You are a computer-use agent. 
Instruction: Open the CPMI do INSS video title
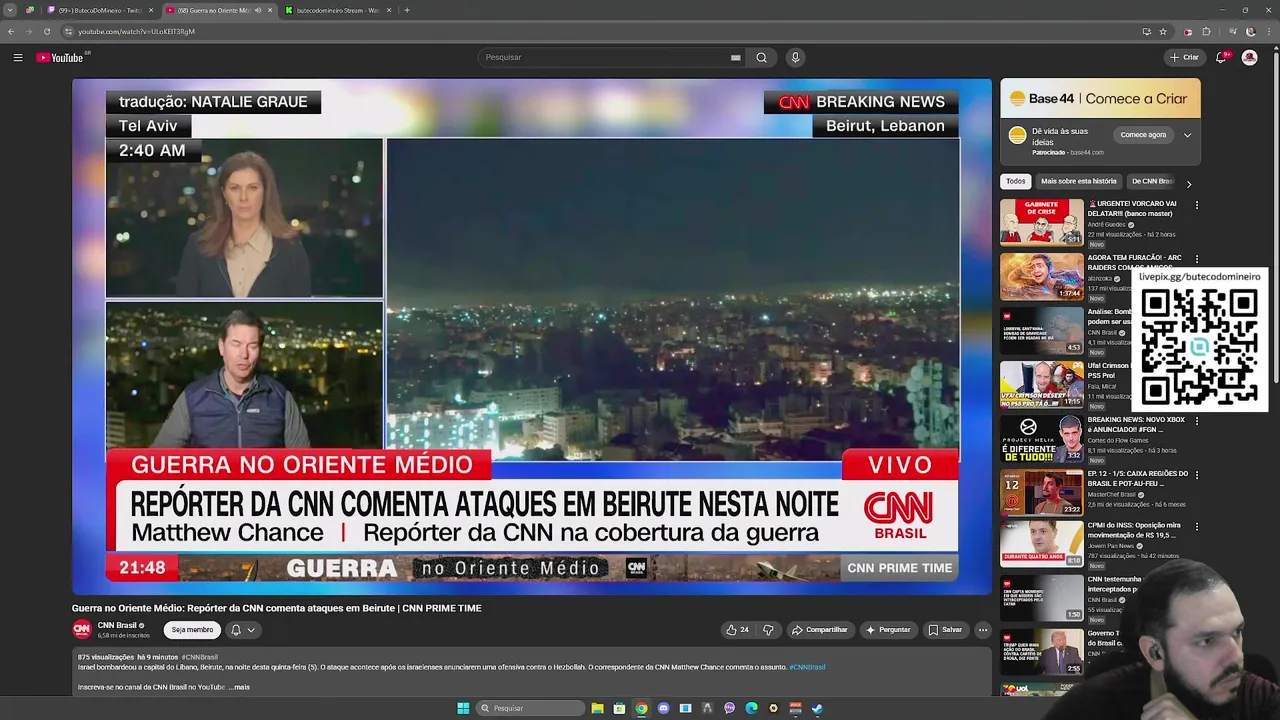click(x=1134, y=529)
